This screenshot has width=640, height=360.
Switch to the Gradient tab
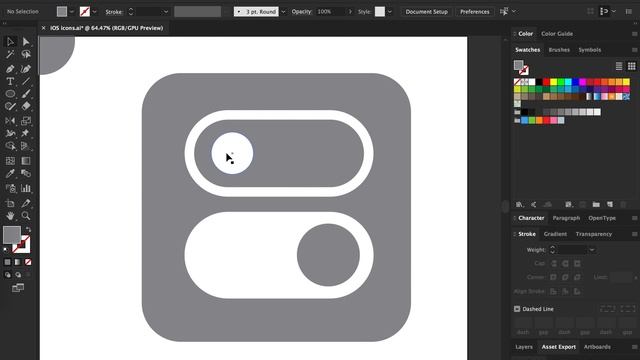point(555,234)
